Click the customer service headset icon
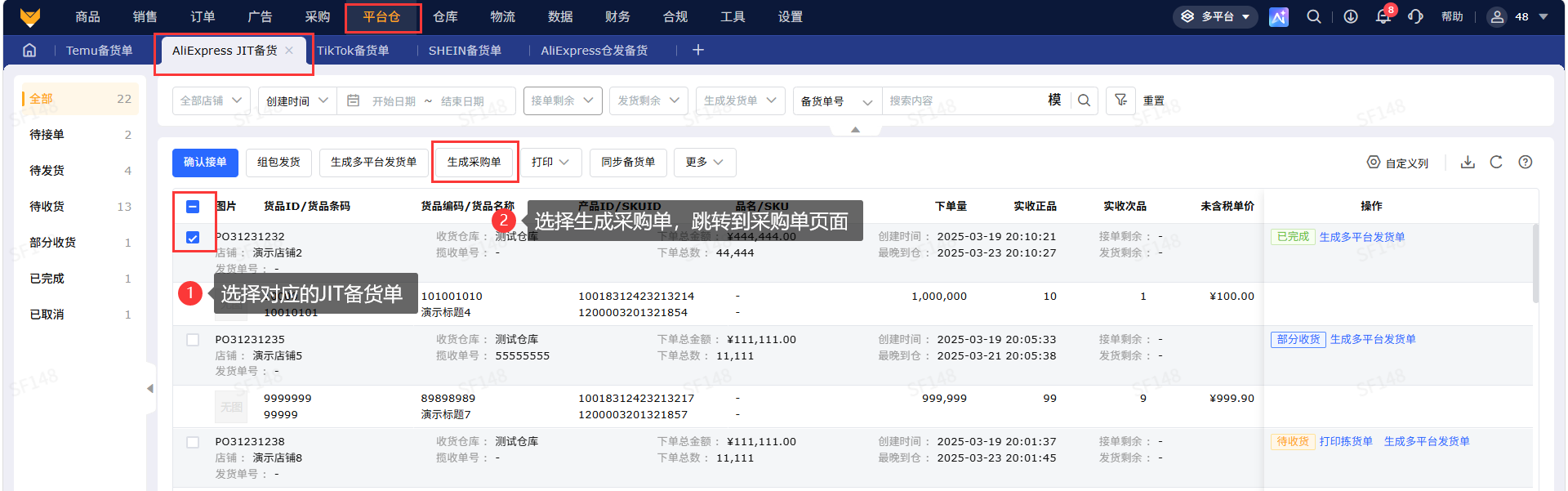Image resolution: width=1568 pixels, height=491 pixels. [1416, 16]
